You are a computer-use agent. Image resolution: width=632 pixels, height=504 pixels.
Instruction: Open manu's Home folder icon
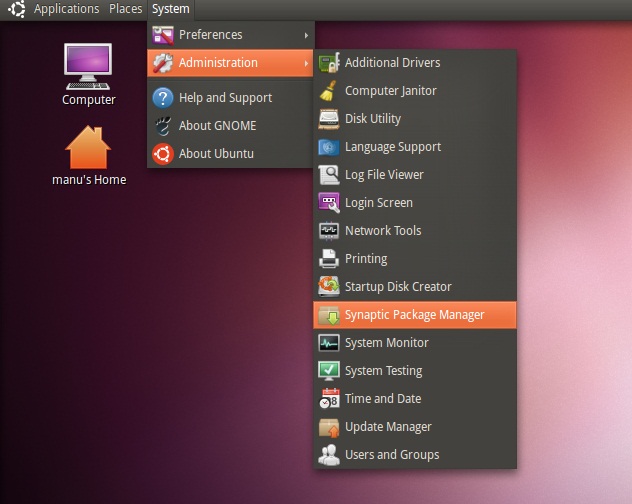[x=89, y=148]
